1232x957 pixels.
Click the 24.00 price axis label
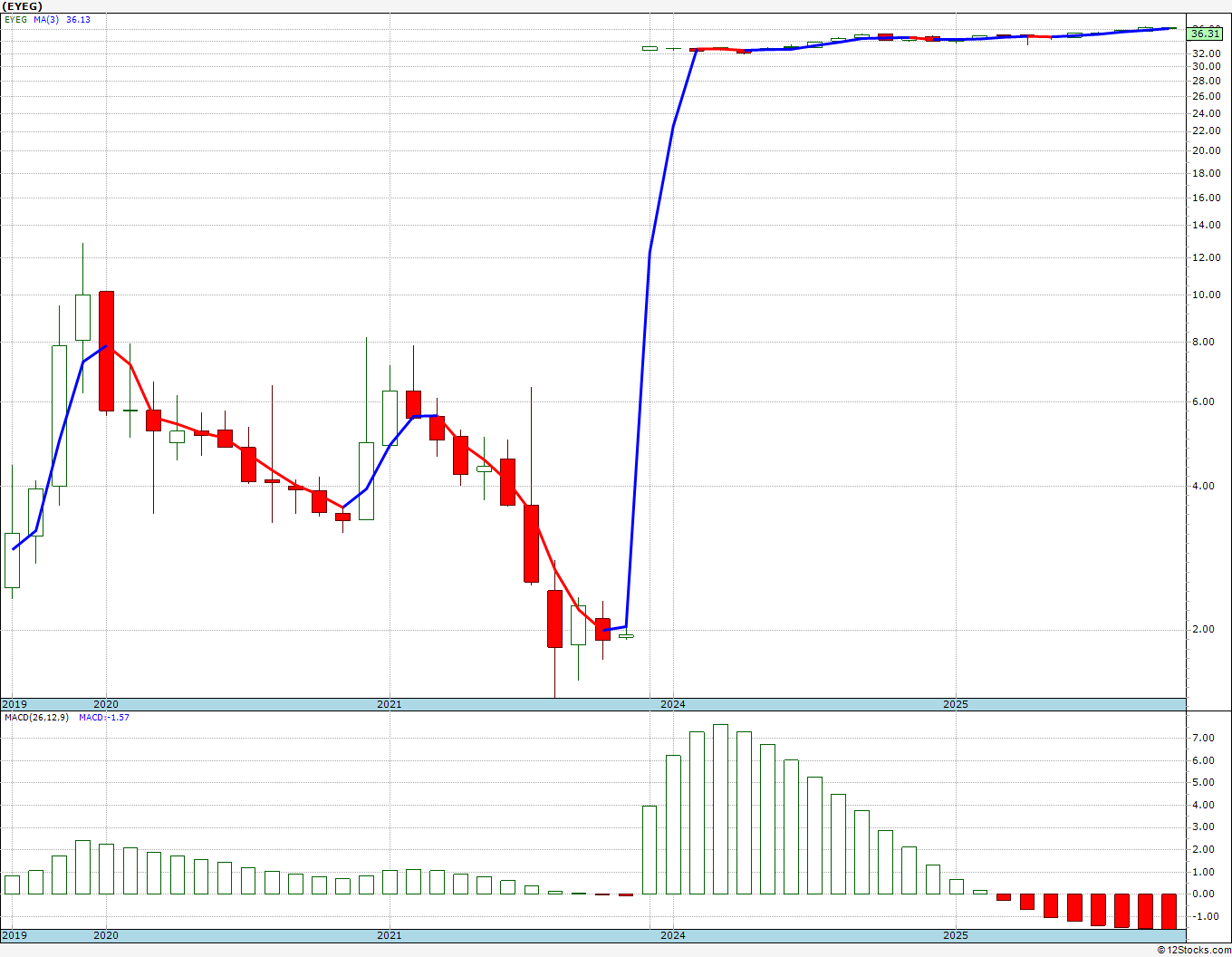point(1205,113)
